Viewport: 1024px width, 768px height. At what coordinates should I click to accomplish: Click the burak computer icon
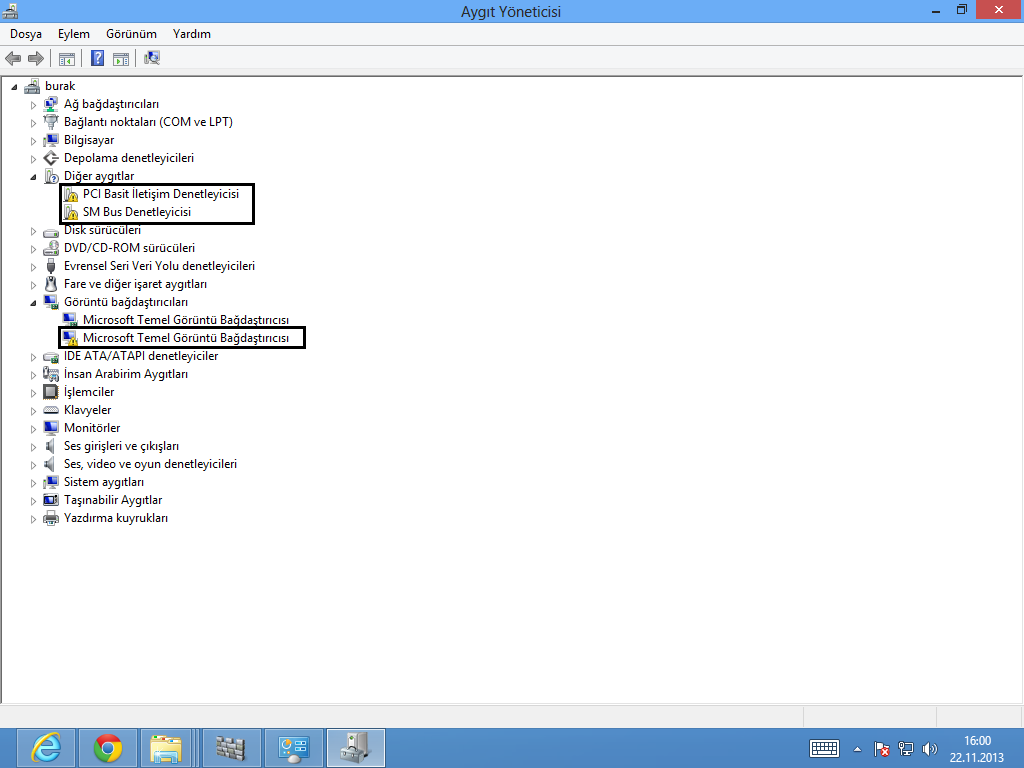pos(31,86)
